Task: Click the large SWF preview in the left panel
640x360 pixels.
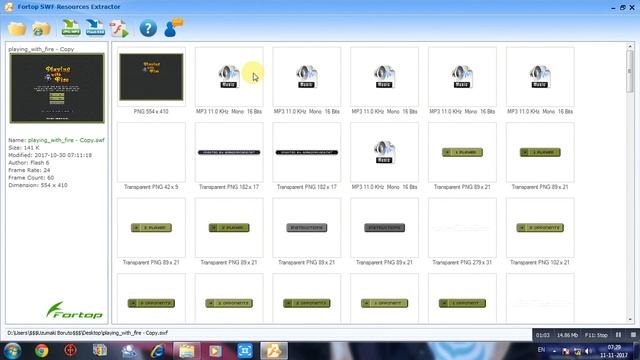Action: 57,88
